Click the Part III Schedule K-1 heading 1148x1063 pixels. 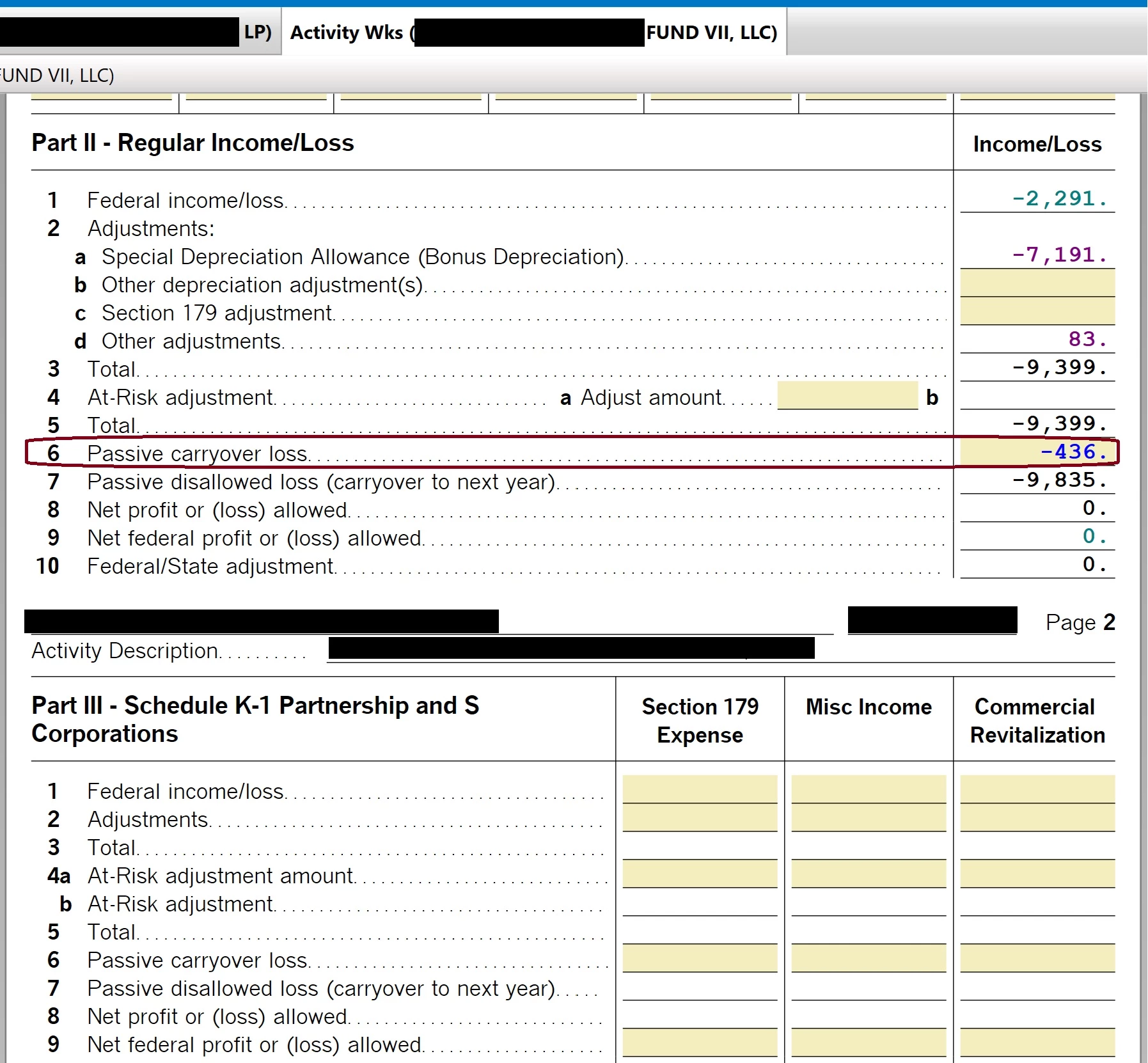[255, 720]
